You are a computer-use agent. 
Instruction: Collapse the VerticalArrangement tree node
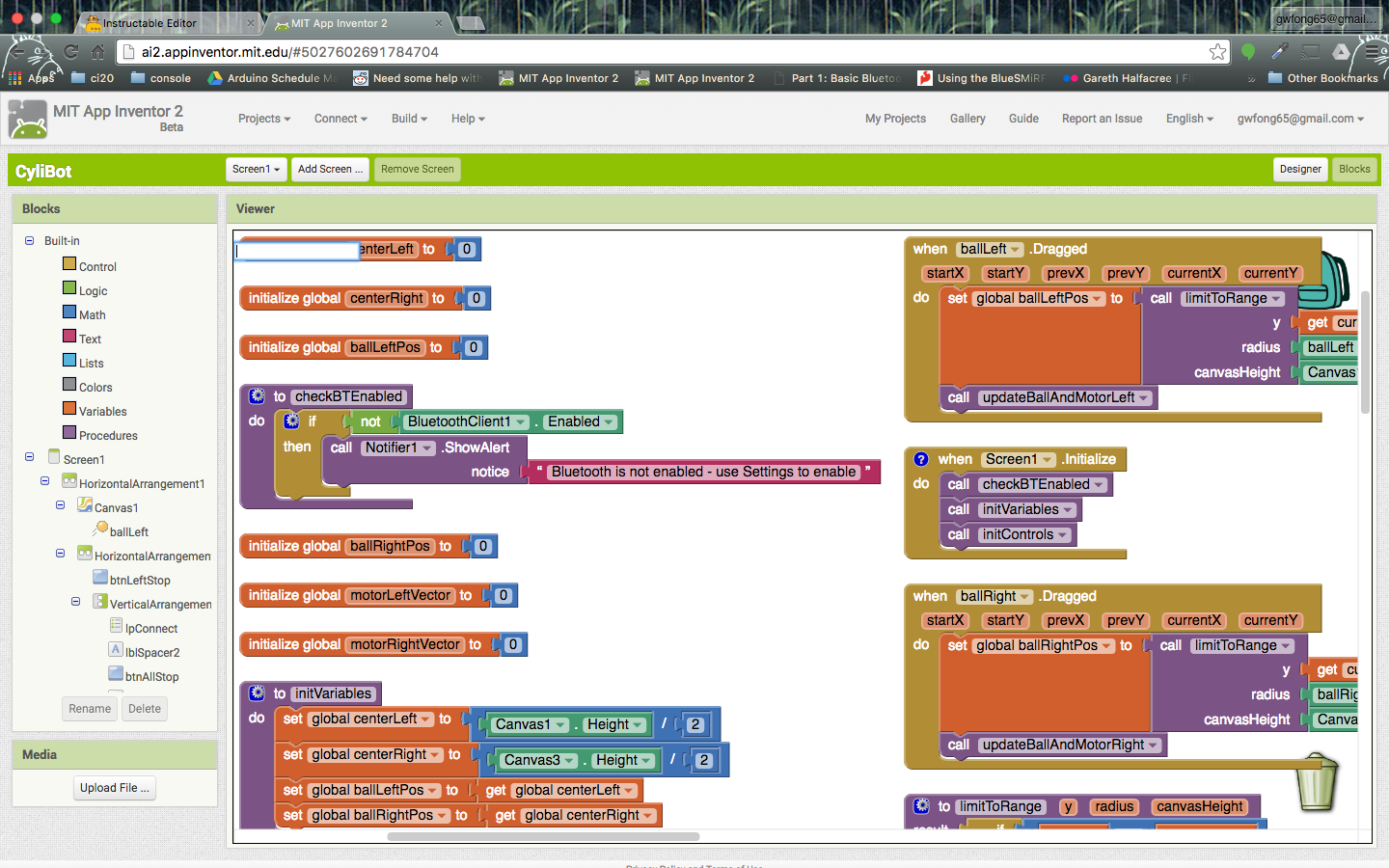tap(75, 602)
